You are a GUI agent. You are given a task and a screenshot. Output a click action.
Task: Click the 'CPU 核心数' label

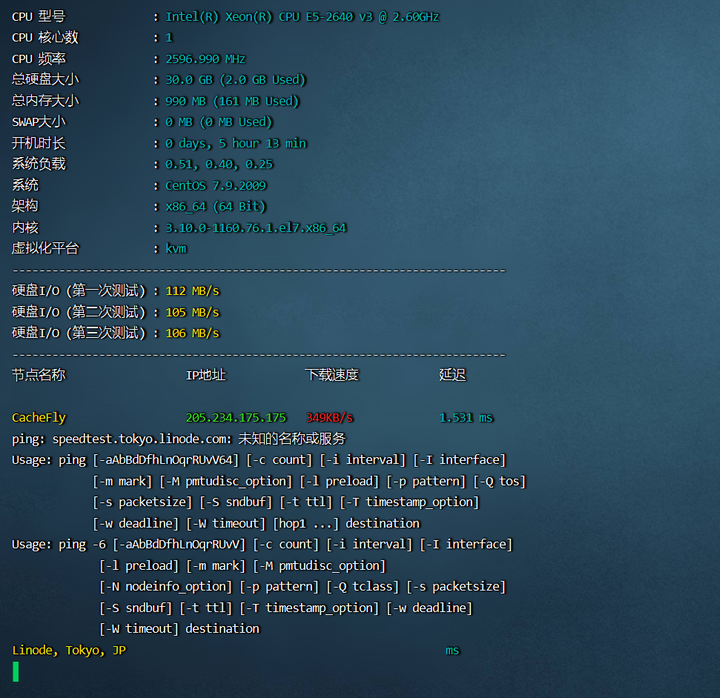(x=45, y=38)
